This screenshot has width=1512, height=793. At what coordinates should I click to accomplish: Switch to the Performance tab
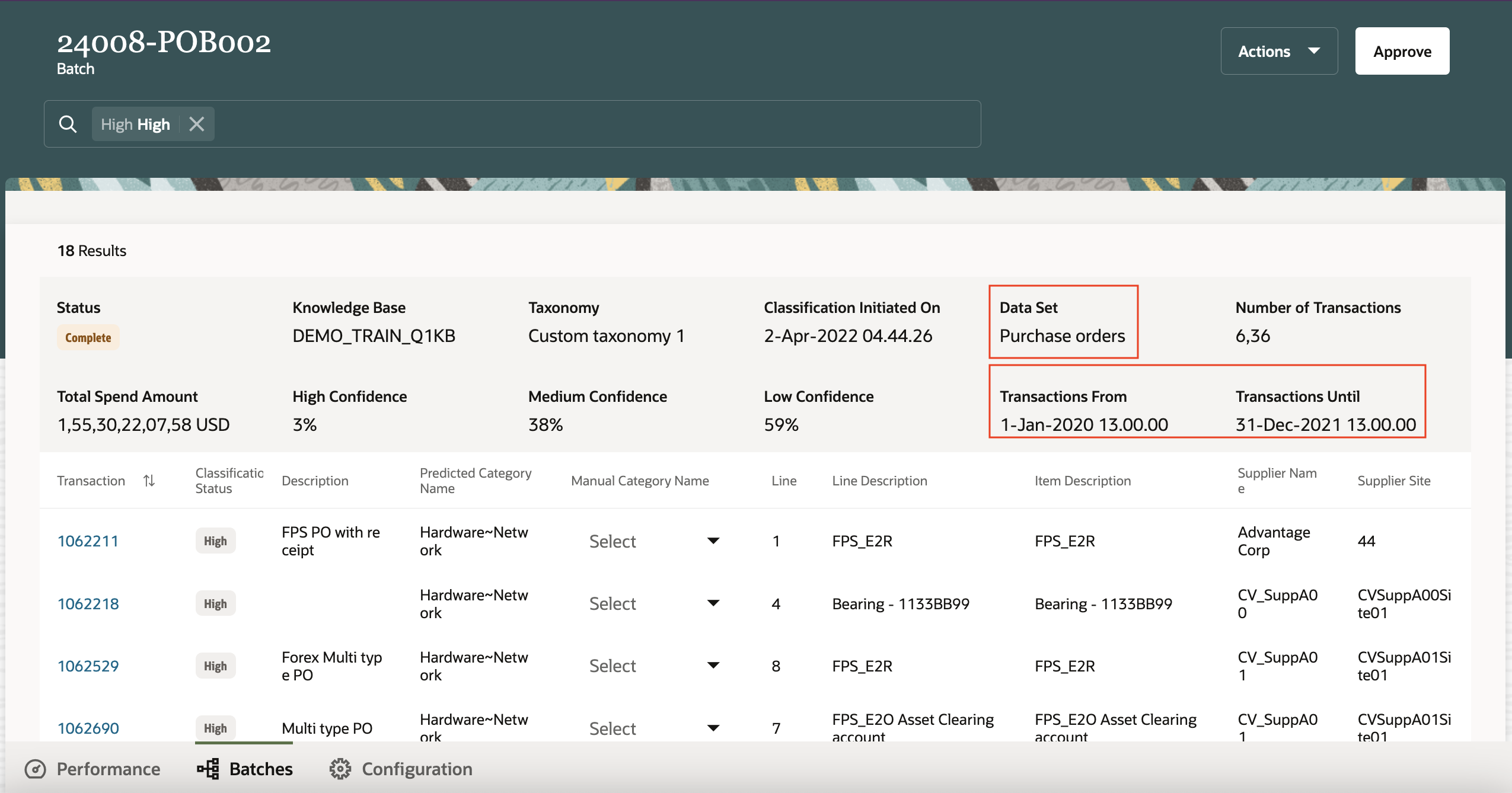point(108,769)
